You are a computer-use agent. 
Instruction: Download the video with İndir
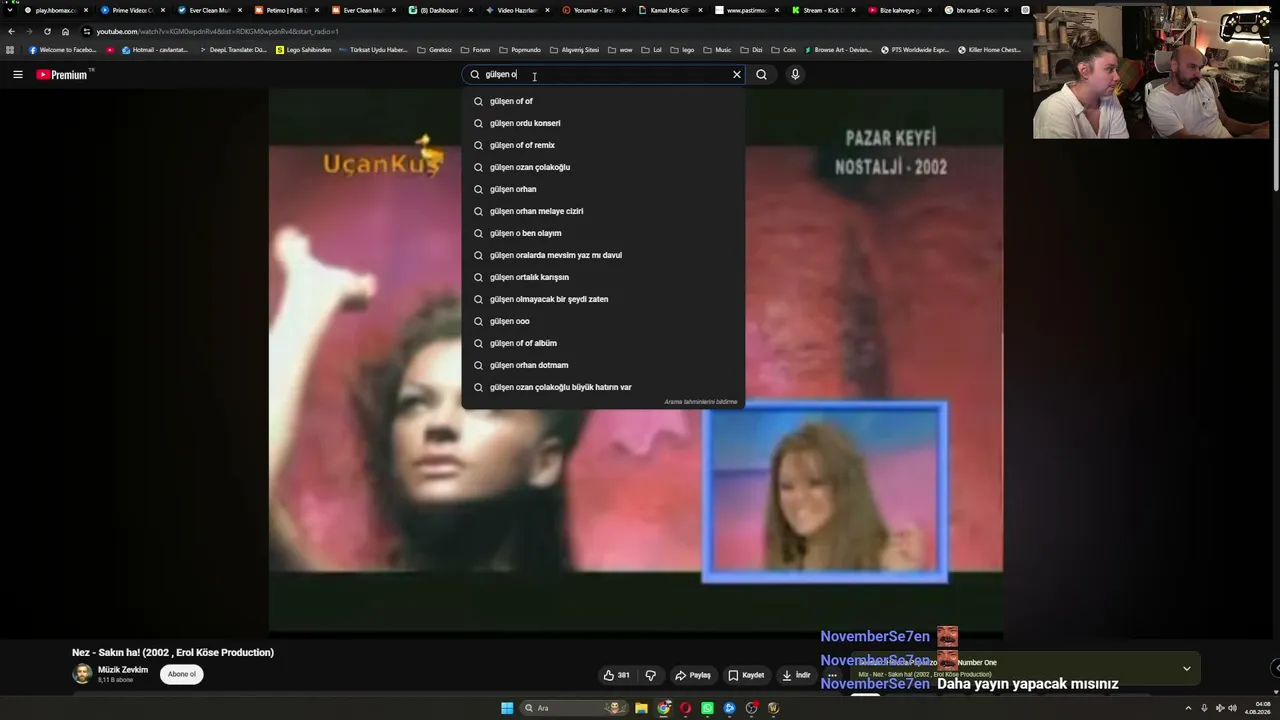click(x=796, y=675)
